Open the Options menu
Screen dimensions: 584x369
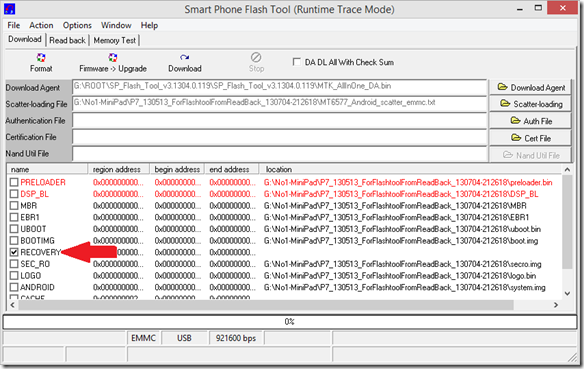[x=77, y=25]
